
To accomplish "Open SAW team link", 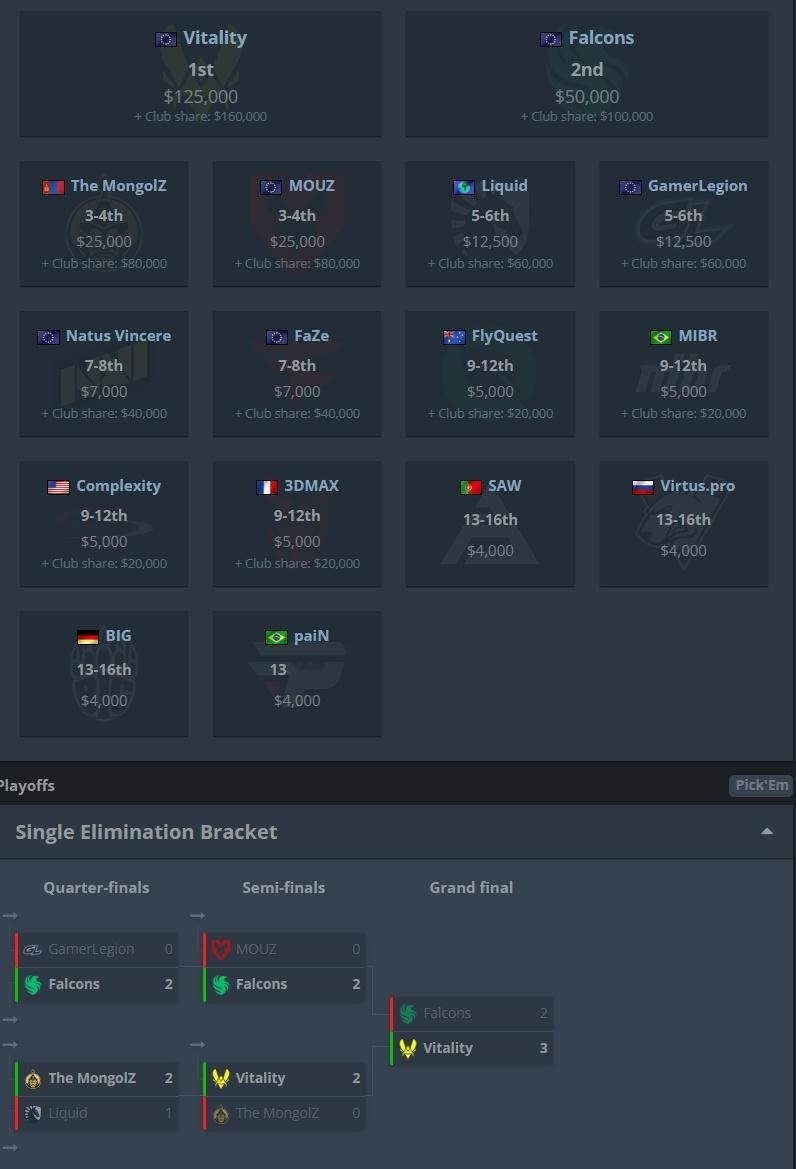I will point(504,485).
